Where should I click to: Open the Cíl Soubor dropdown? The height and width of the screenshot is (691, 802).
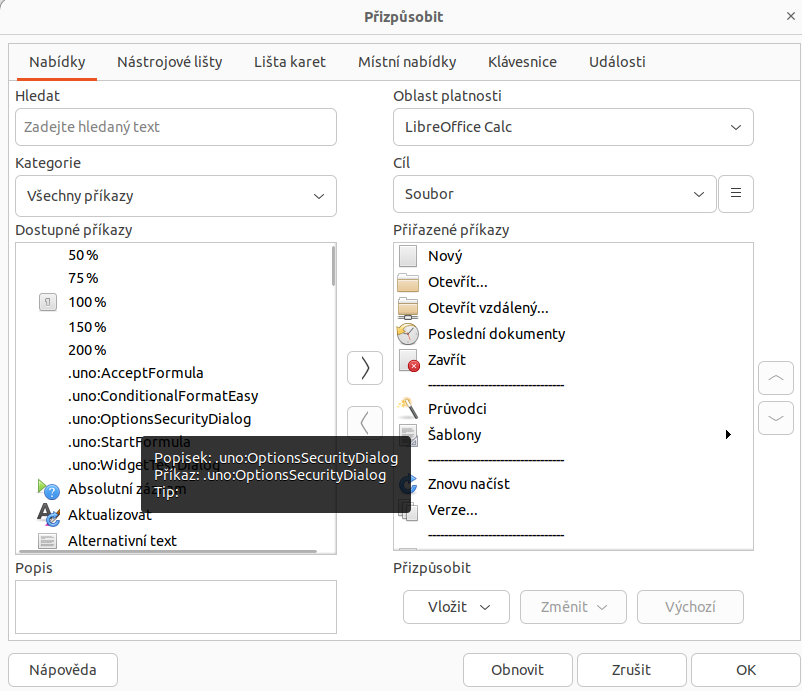tap(554, 194)
